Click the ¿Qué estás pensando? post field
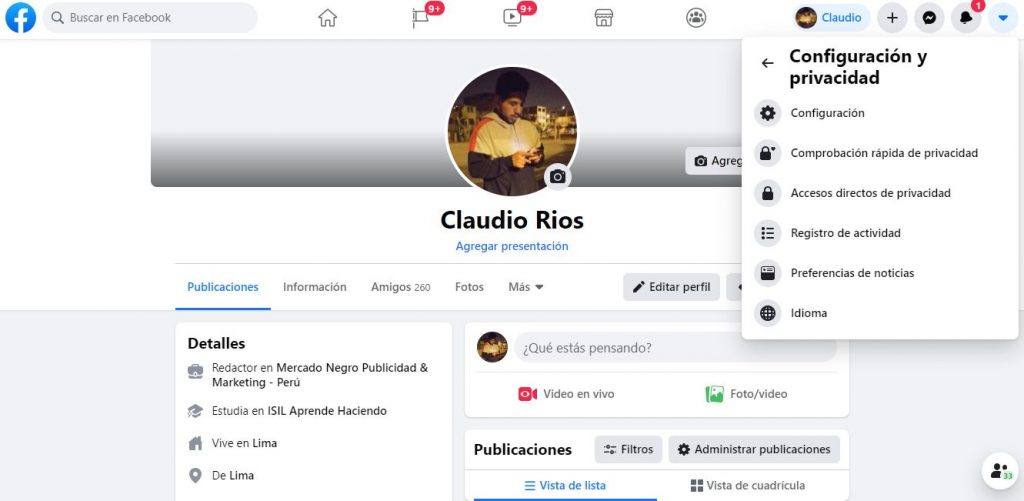Viewport: 1024px width, 501px height. coord(675,347)
